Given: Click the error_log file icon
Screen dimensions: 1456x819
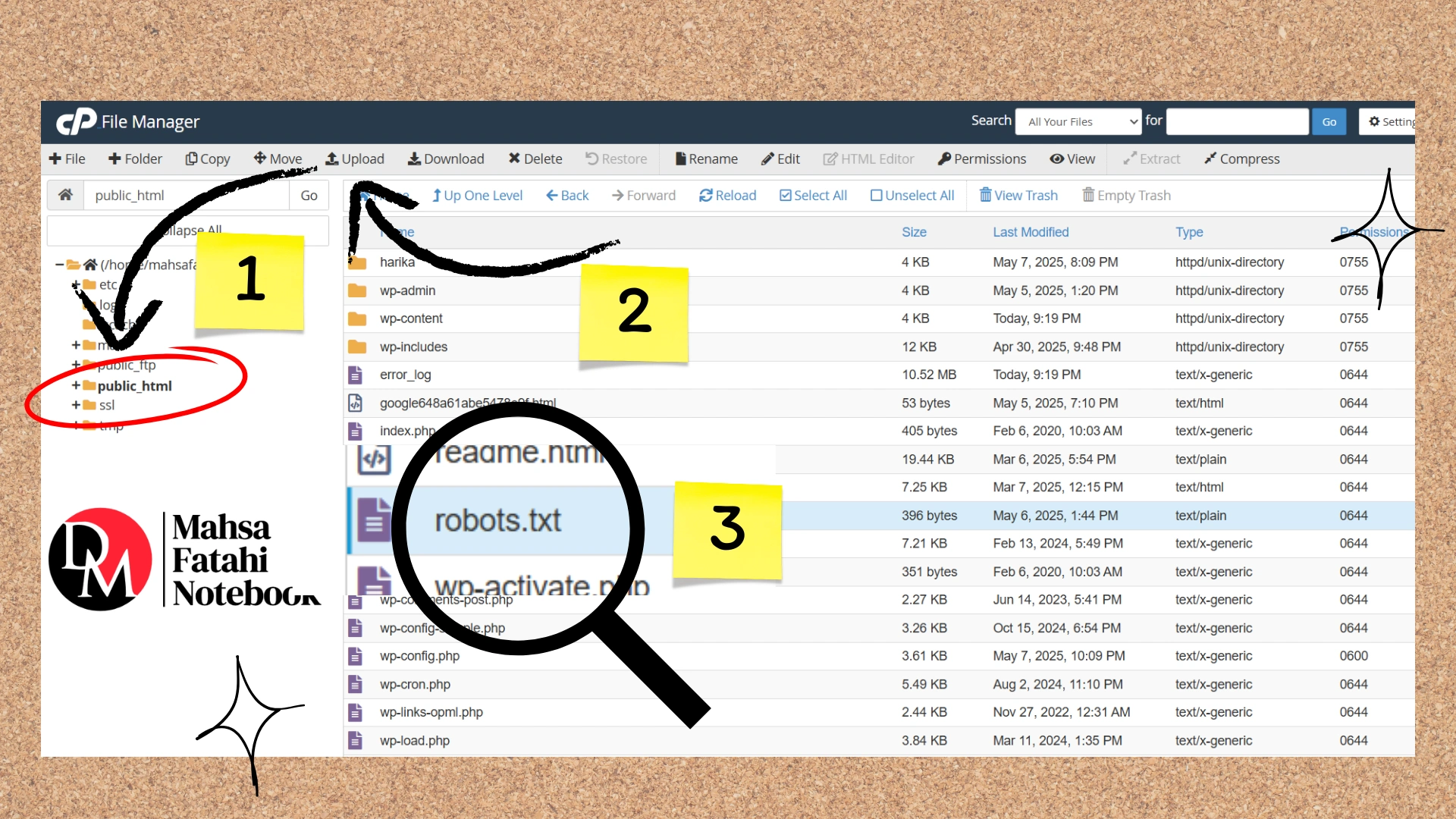Looking at the screenshot, I should click(355, 375).
